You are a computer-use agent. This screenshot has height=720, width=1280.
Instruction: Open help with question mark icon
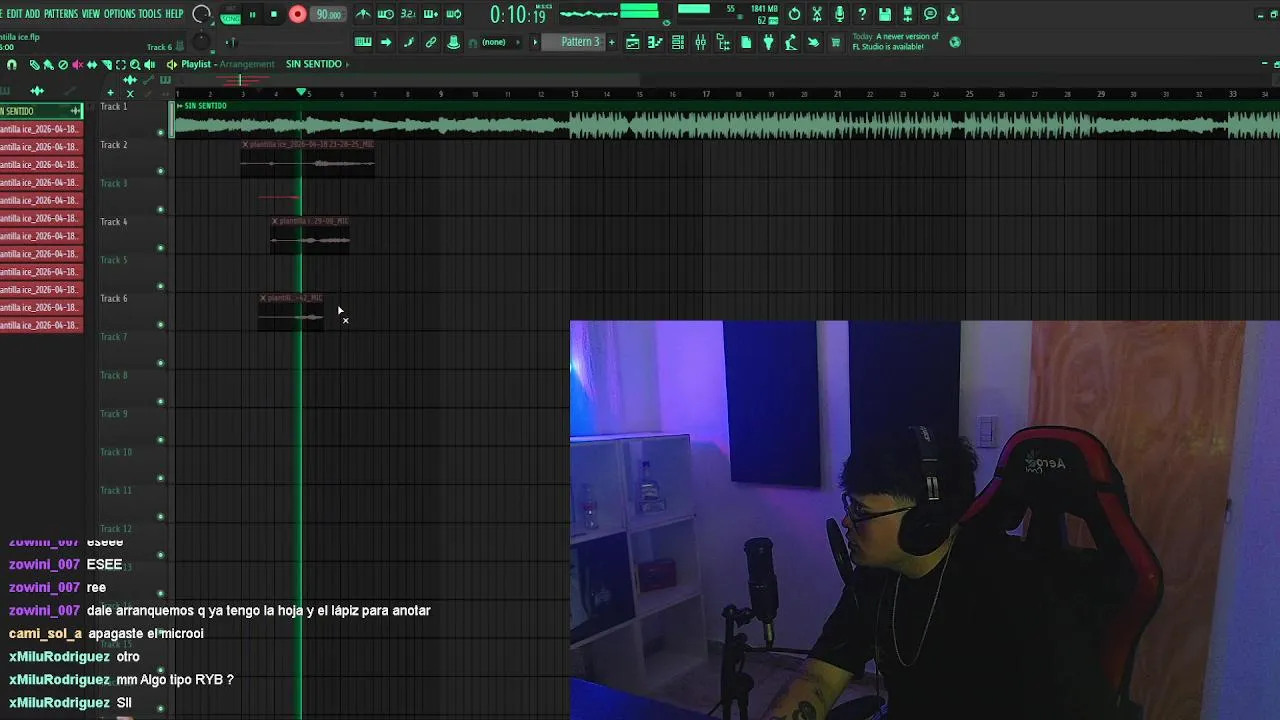coord(862,14)
